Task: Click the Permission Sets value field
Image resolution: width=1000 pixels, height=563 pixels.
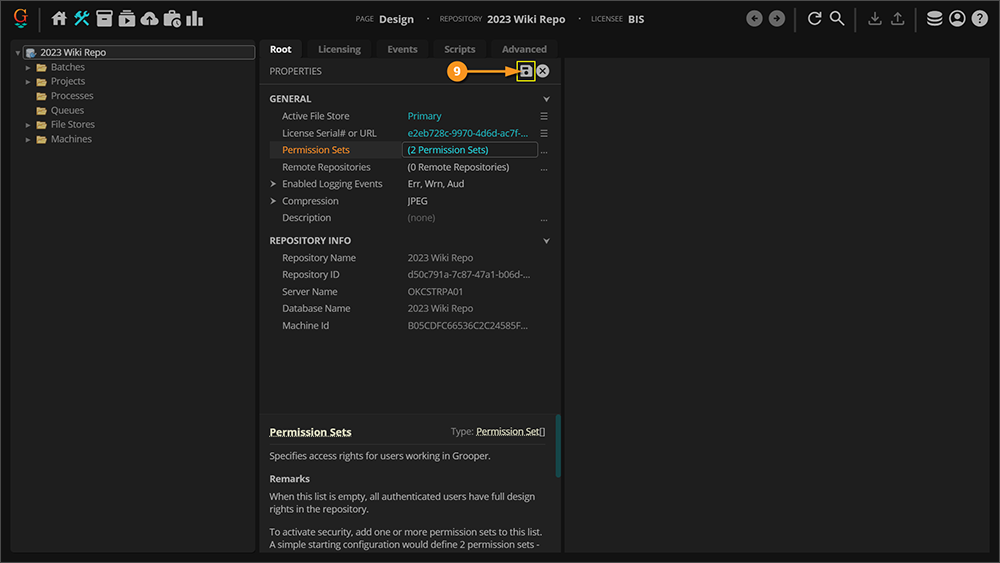Action: (x=469, y=150)
